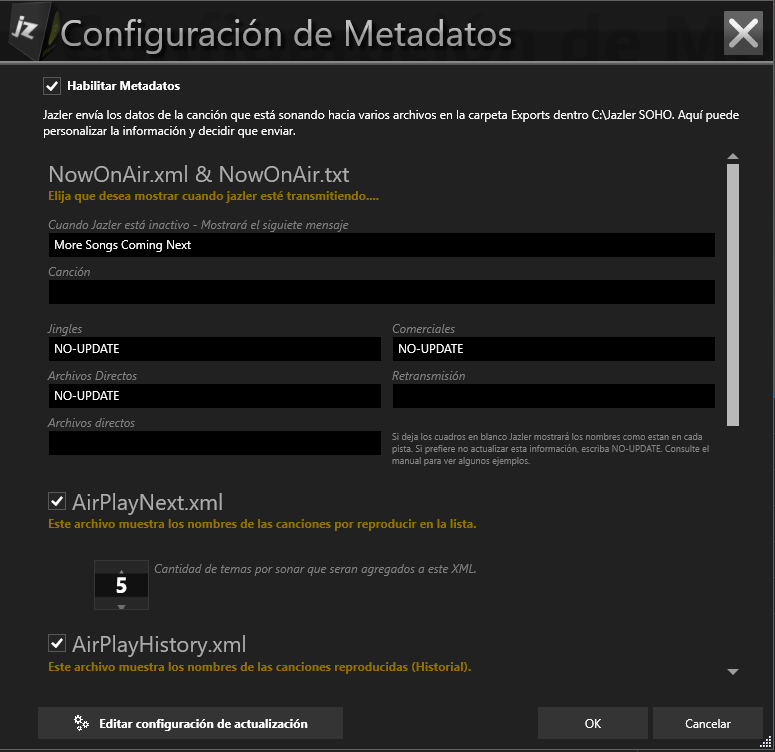Open Editar configuración de actualización

190,723
